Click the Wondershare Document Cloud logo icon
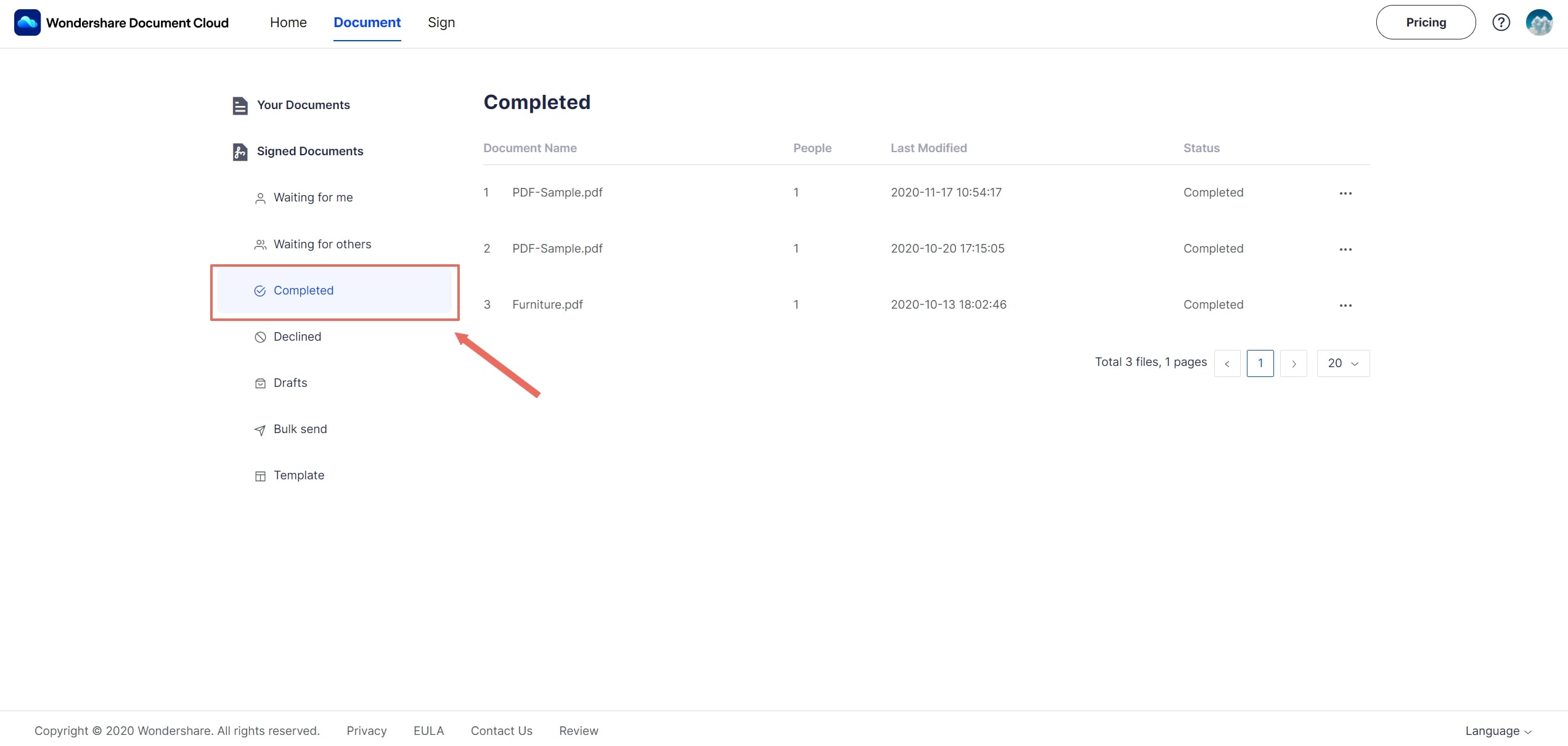1568x746 pixels. coord(27,22)
